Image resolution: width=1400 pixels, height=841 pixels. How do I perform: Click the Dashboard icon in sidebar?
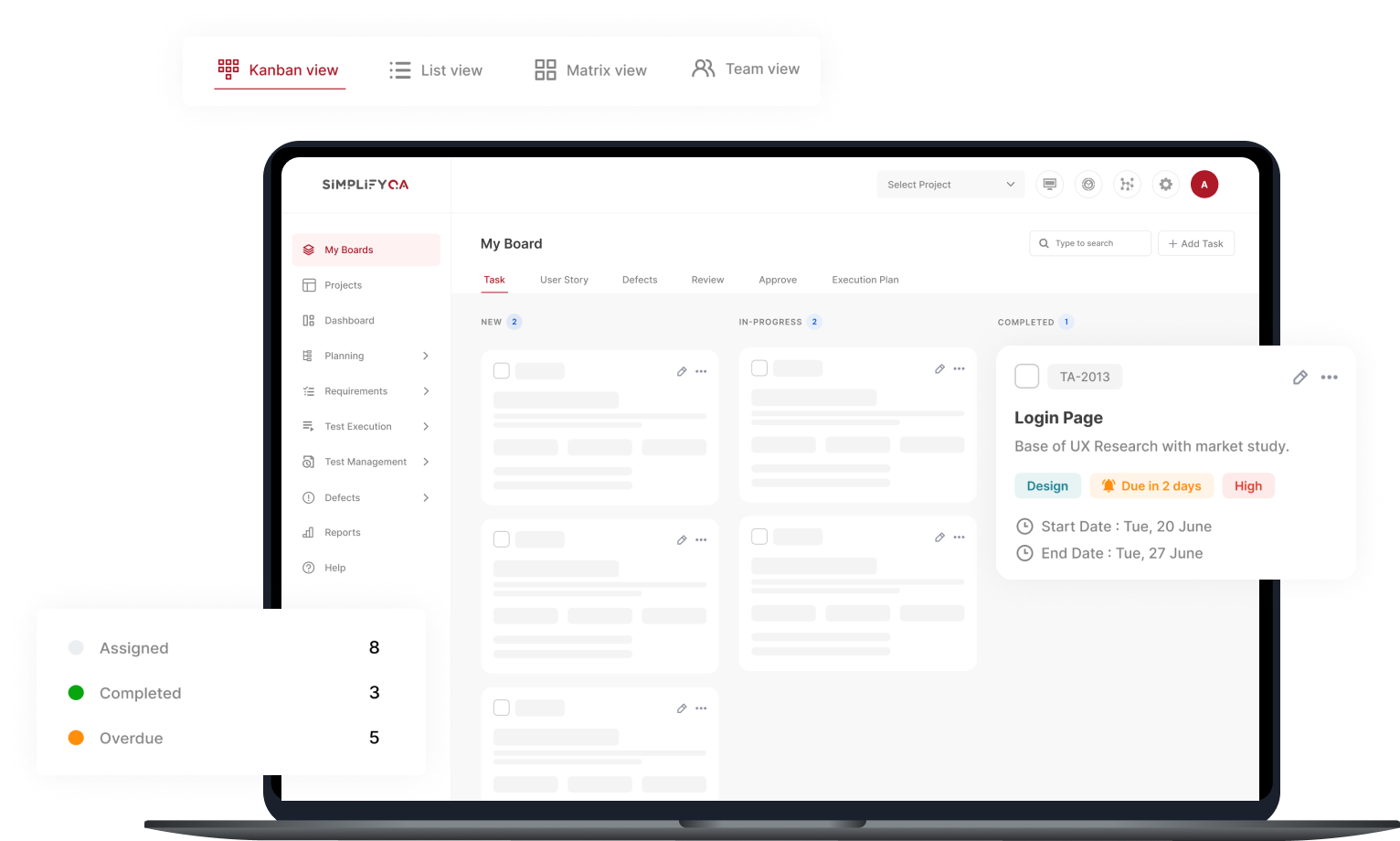pyautogui.click(x=309, y=321)
